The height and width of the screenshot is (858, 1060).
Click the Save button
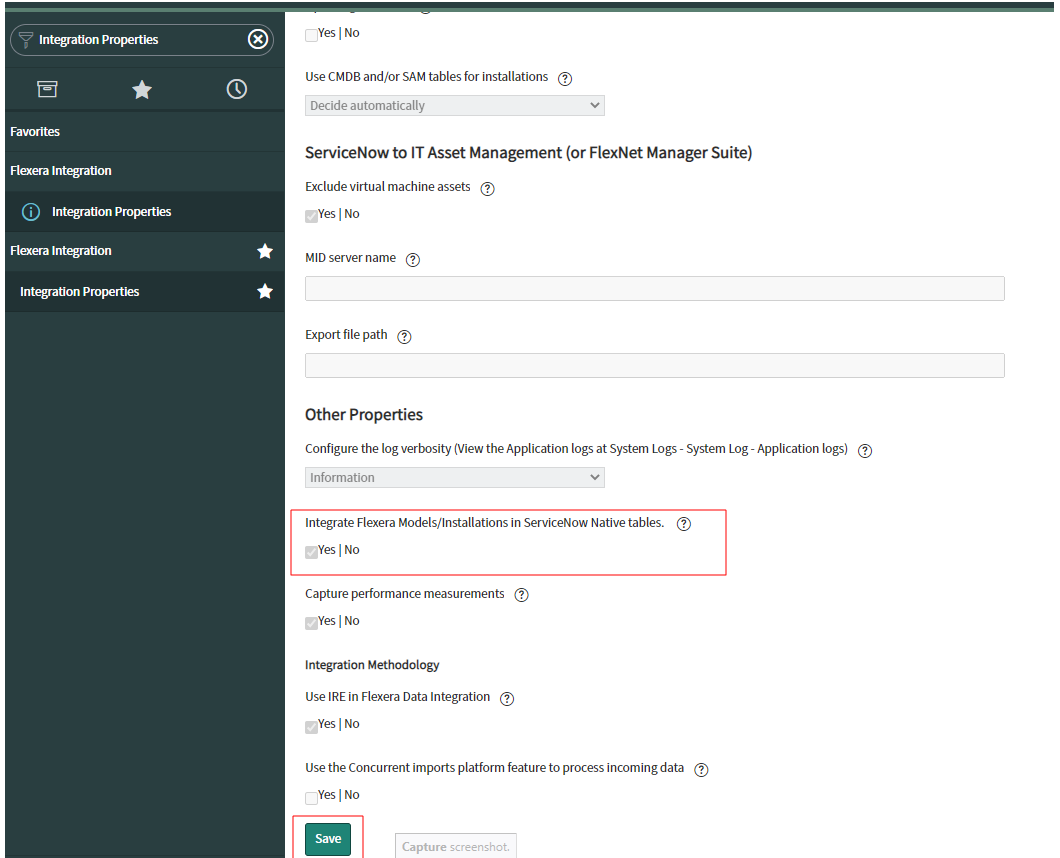pos(328,839)
